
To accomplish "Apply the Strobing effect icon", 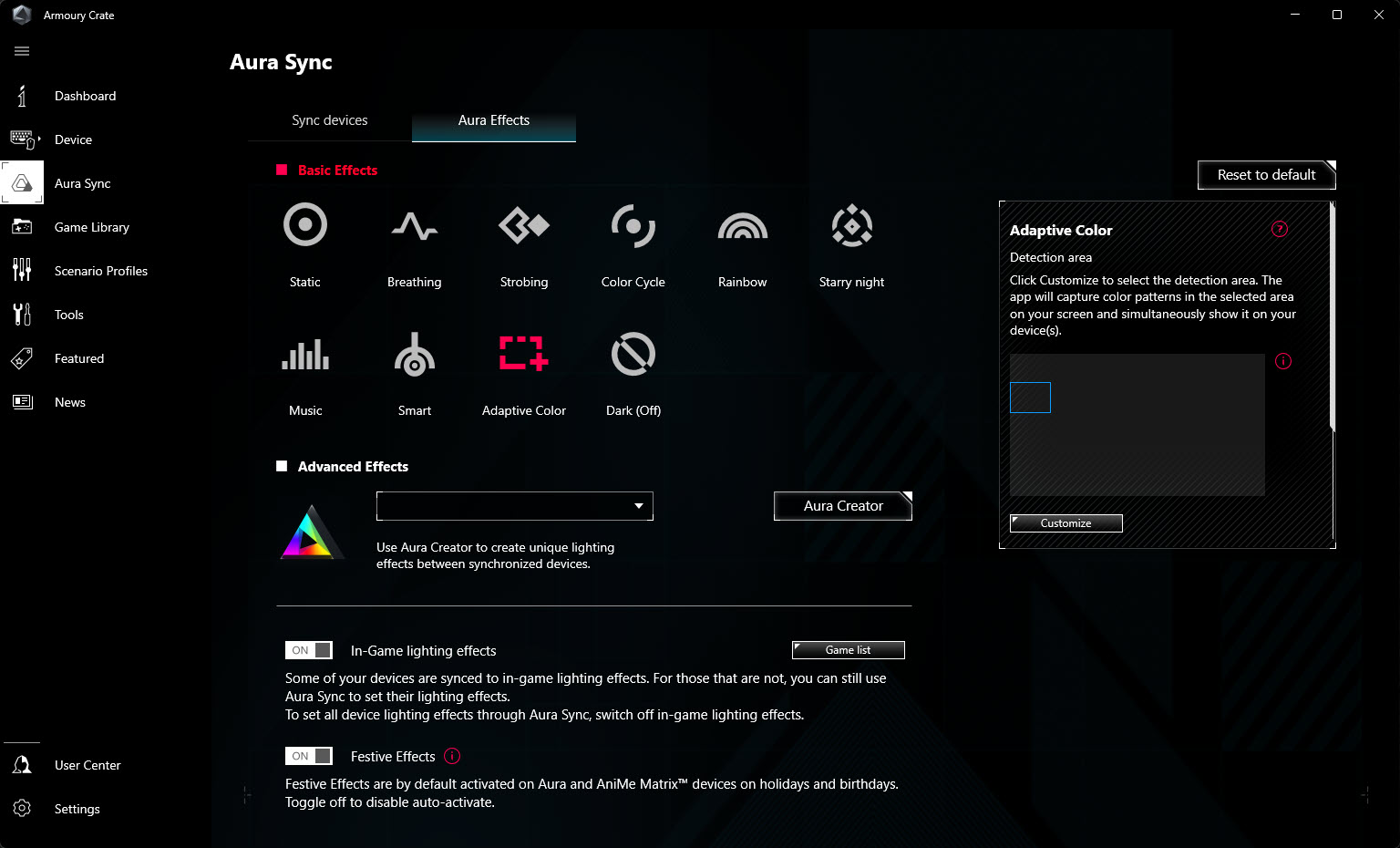I will coord(524,224).
